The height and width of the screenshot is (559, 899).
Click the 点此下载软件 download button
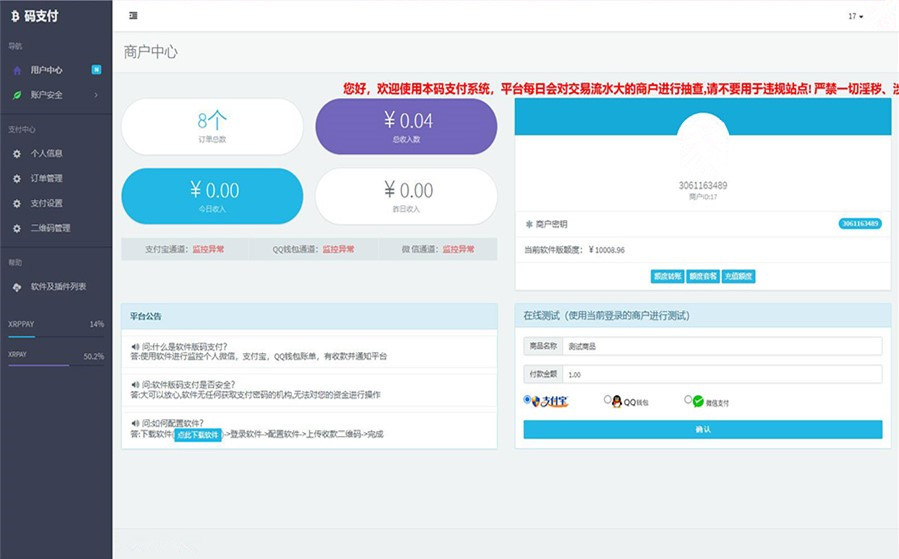tap(198, 435)
